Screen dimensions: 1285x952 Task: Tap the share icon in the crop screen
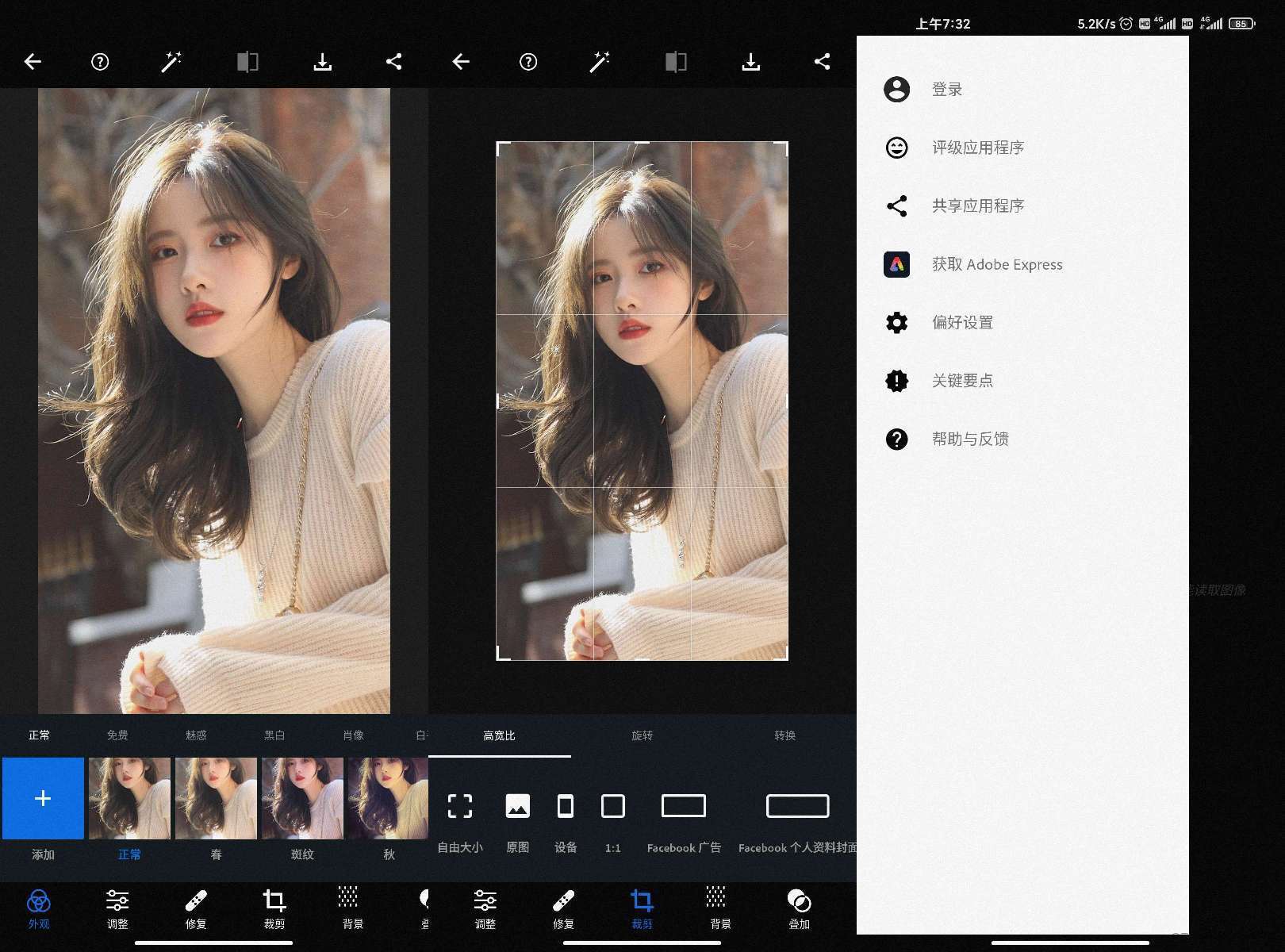(x=823, y=62)
